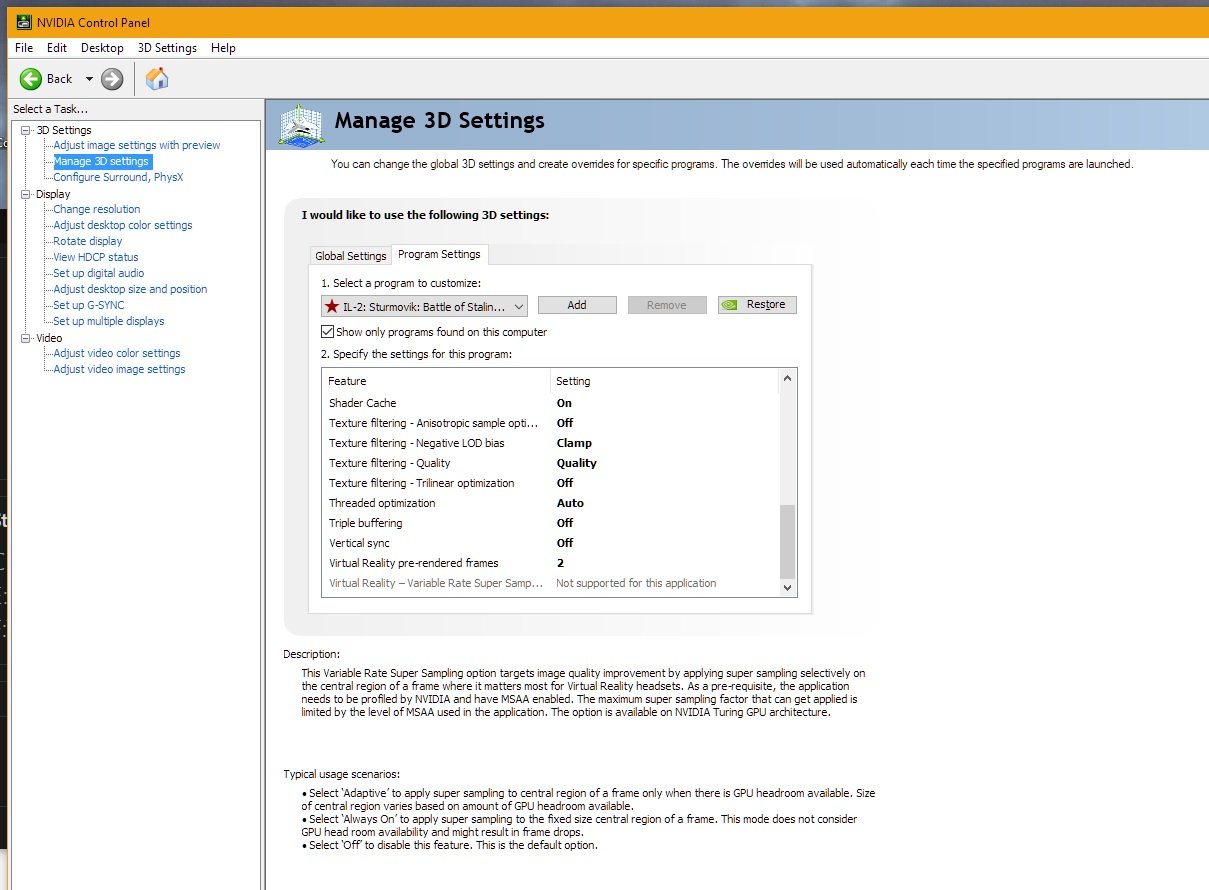Open Adjust desktop color settings
The height and width of the screenshot is (890, 1209).
click(x=123, y=225)
